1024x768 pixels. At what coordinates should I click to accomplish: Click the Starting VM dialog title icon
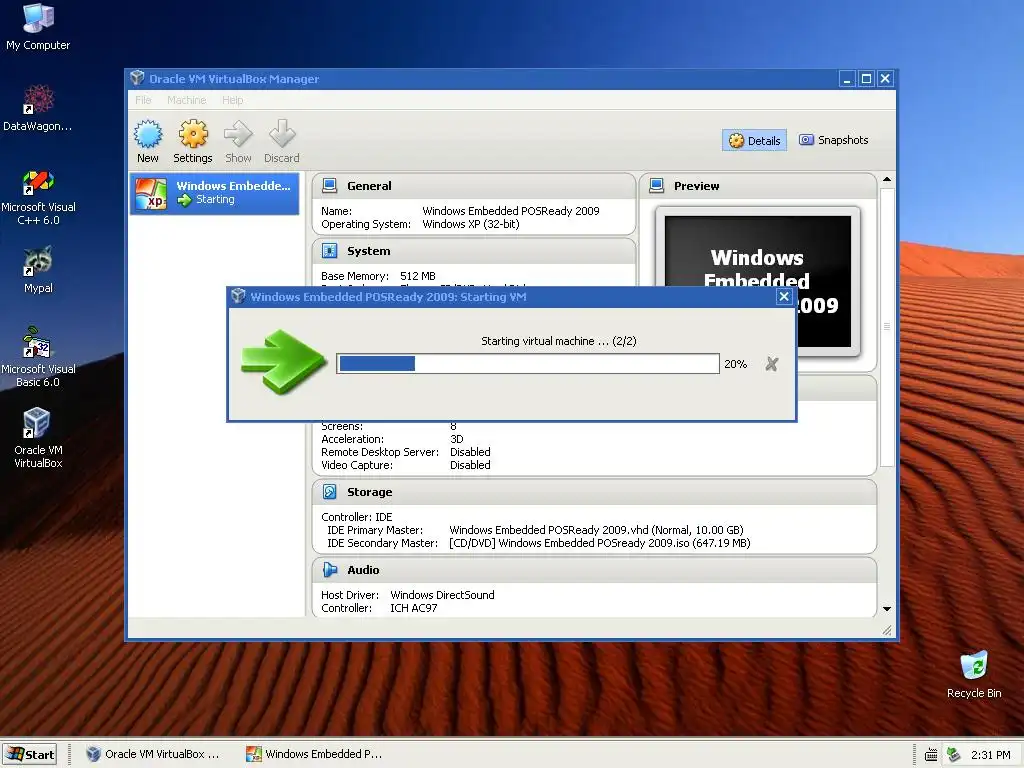point(238,296)
